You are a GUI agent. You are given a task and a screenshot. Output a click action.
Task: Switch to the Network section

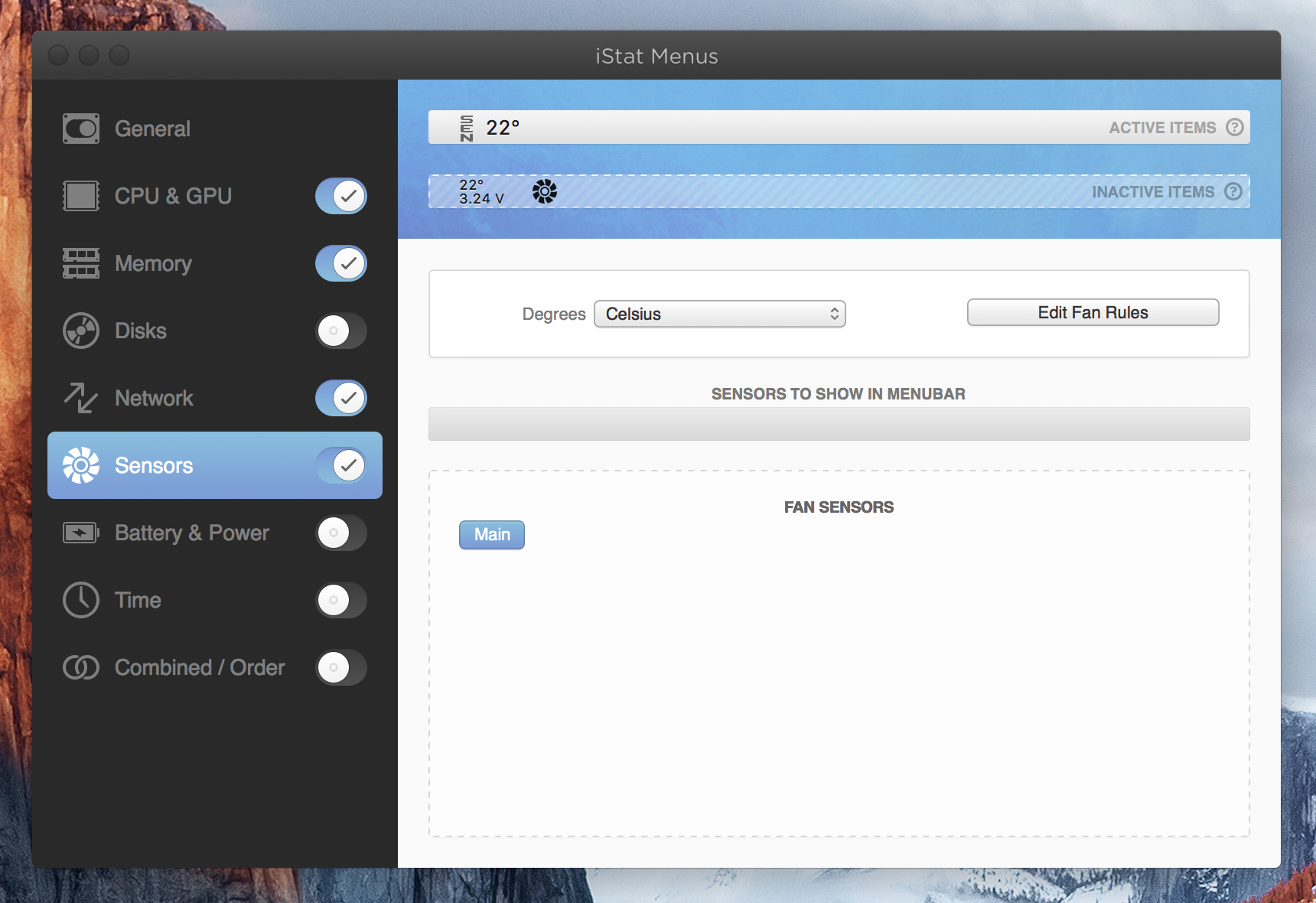[154, 398]
